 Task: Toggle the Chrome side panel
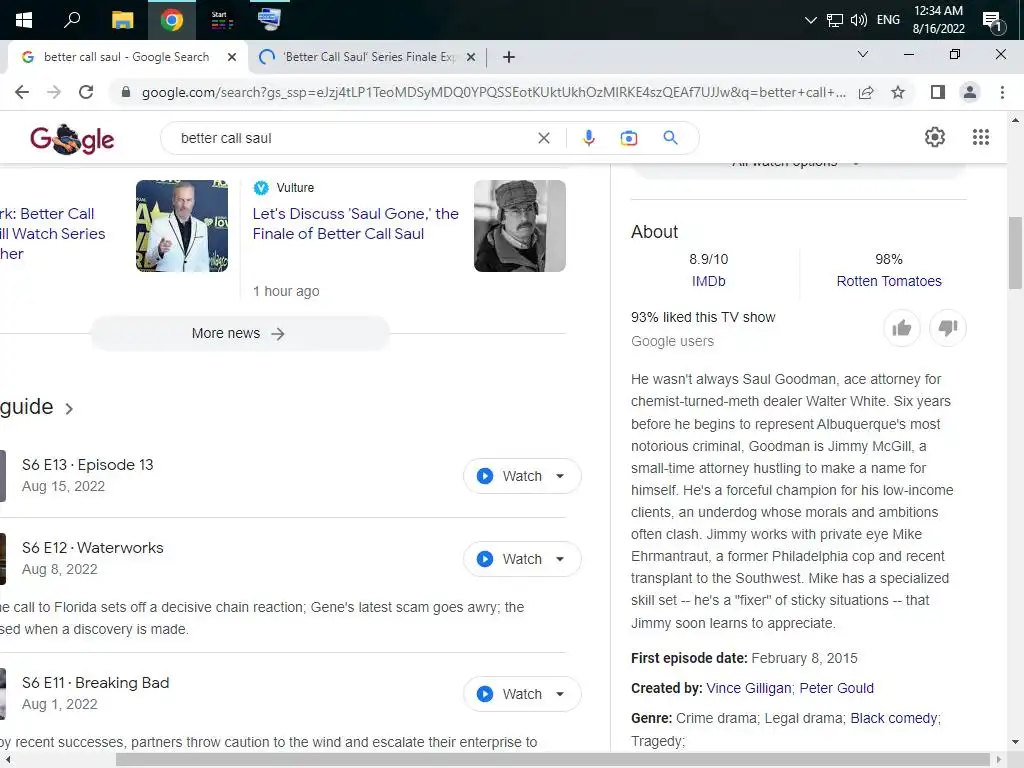(x=938, y=93)
